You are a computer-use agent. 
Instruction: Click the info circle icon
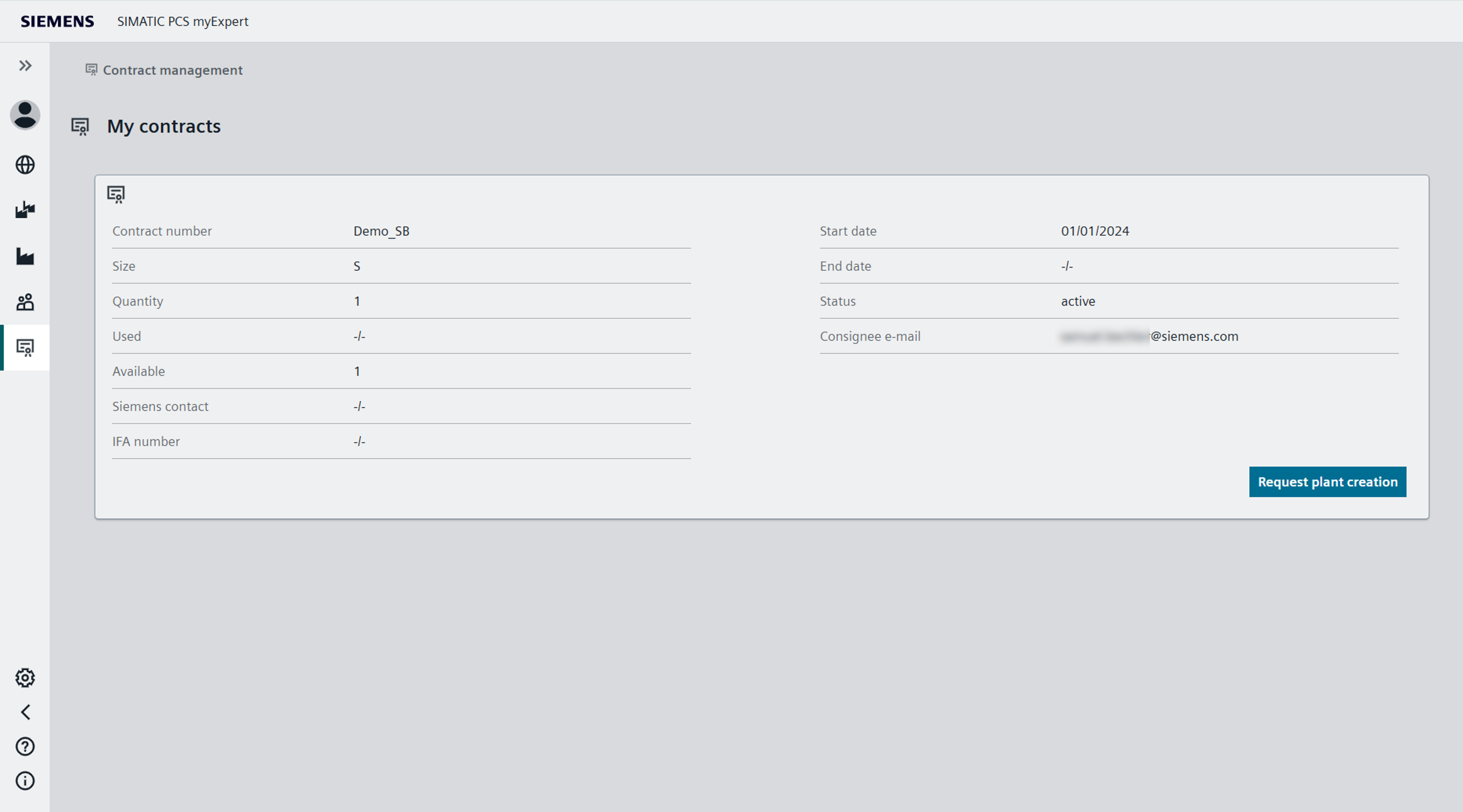point(25,781)
